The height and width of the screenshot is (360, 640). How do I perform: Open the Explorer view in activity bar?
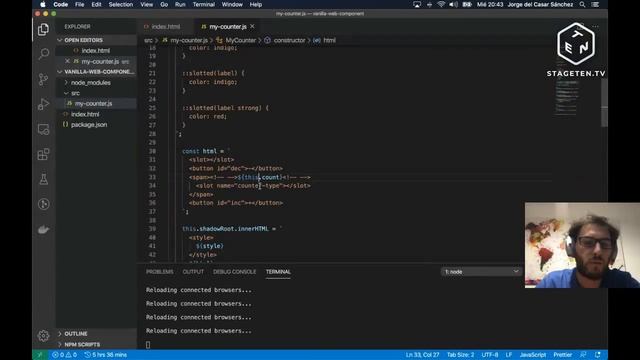click(x=43, y=29)
